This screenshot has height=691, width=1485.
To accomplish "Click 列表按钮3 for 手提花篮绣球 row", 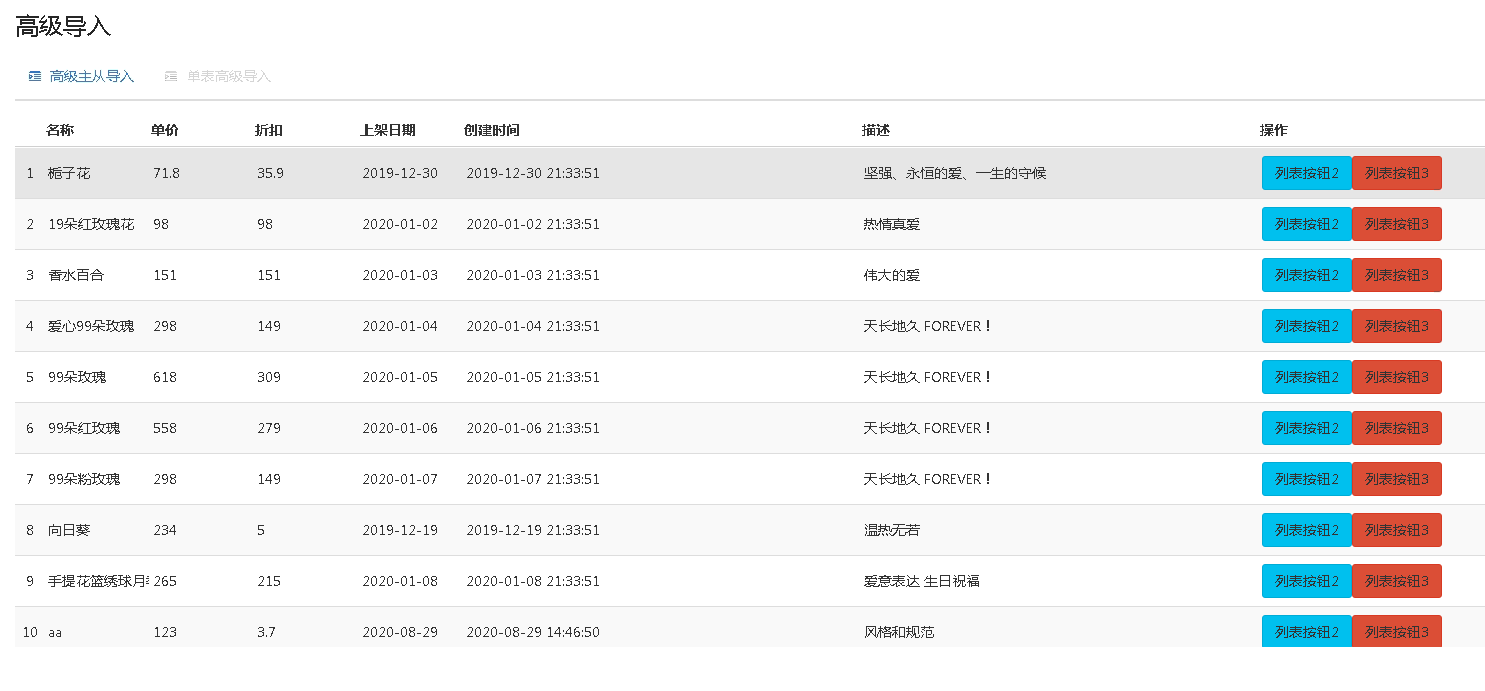I will 1396,581.
